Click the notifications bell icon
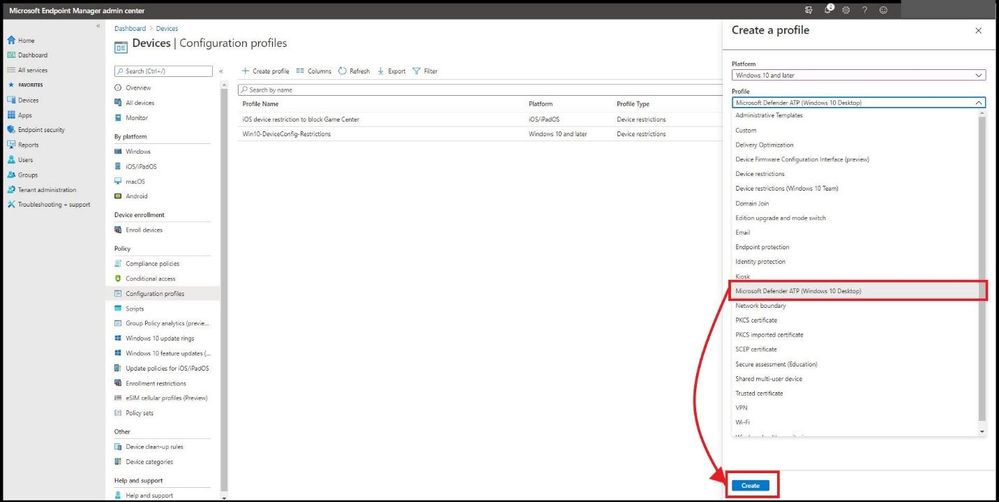 pyautogui.click(x=828, y=10)
